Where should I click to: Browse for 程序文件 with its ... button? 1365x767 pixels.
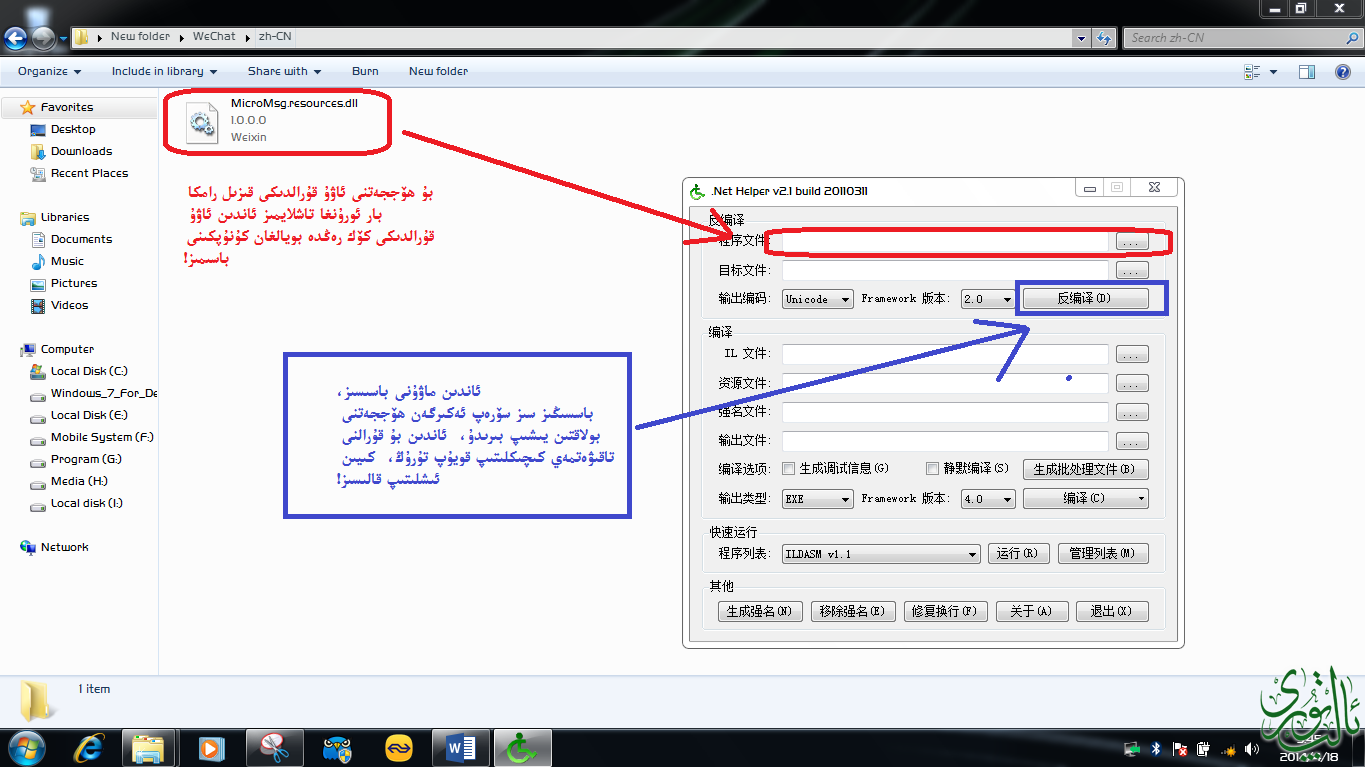click(1132, 242)
